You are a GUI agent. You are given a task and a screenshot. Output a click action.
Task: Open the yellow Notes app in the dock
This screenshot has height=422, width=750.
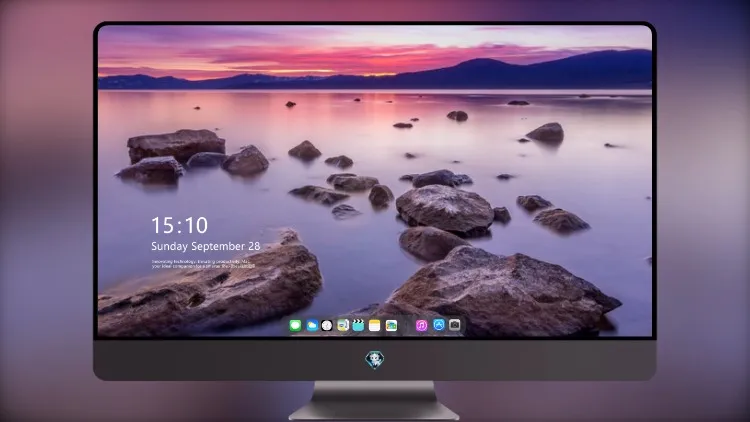coord(375,326)
